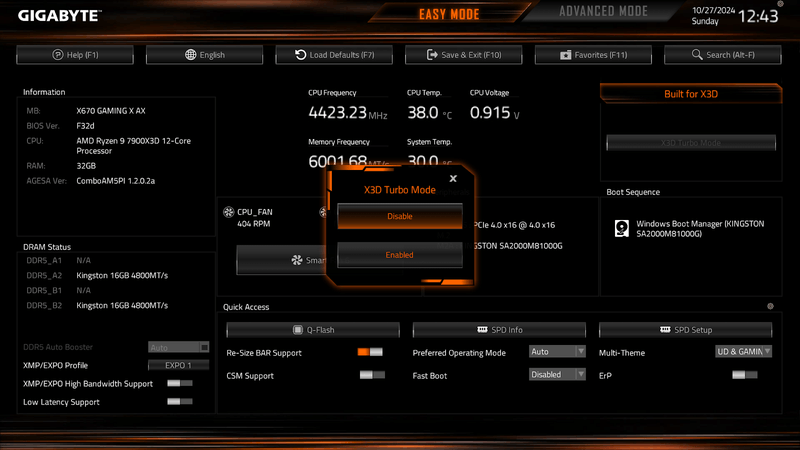Screen dimensions: 800x450
Task: Click the Built for X3D header
Action: pos(691,94)
